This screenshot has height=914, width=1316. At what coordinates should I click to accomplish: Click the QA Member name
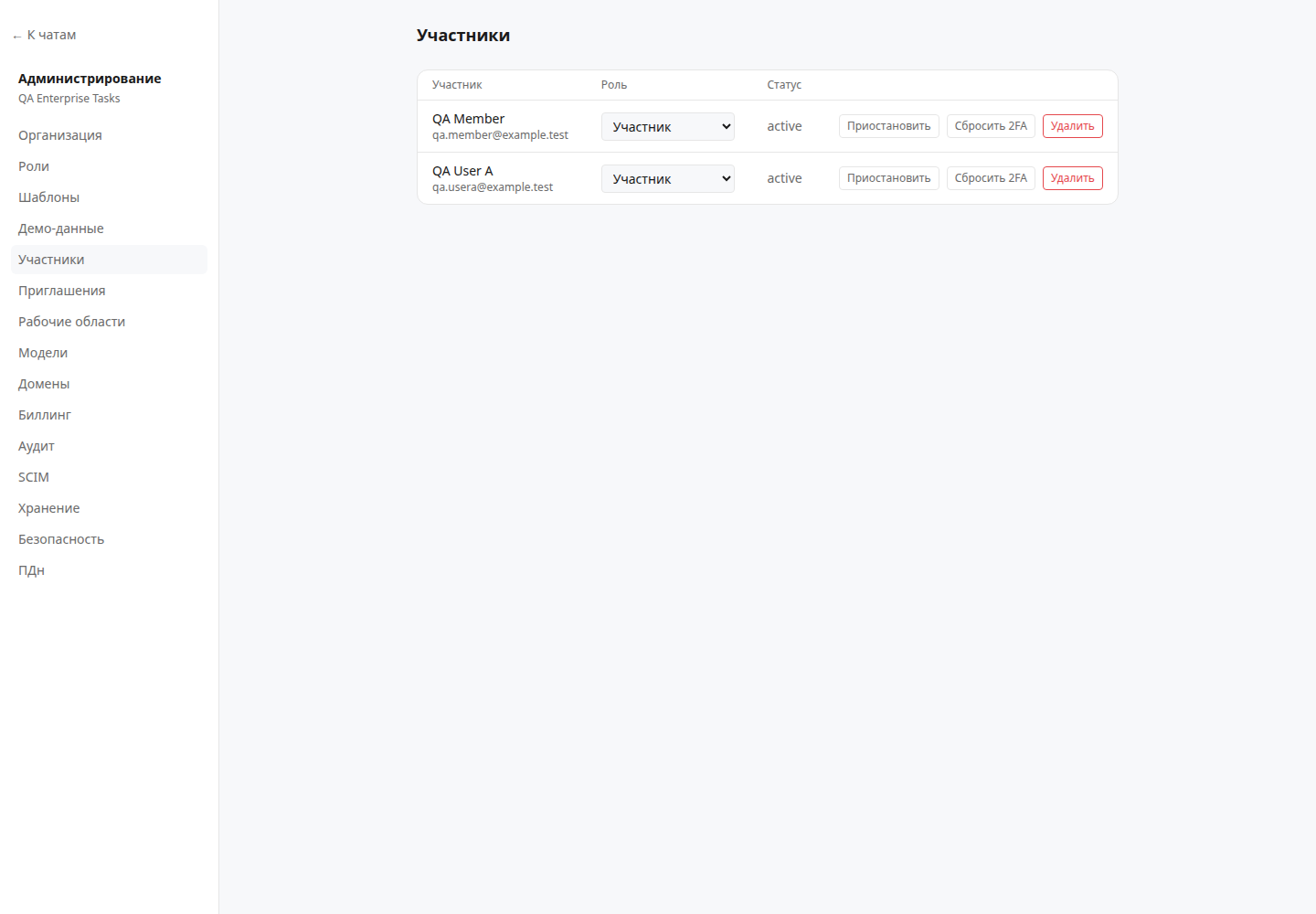pyautogui.click(x=468, y=119)
